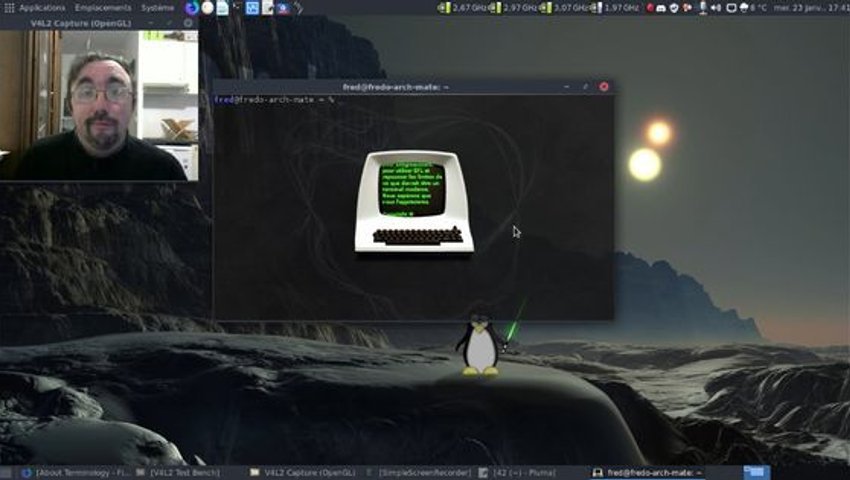
Task: Click the 2,67 GHz CPU frequency monitor
Action: 462,8
